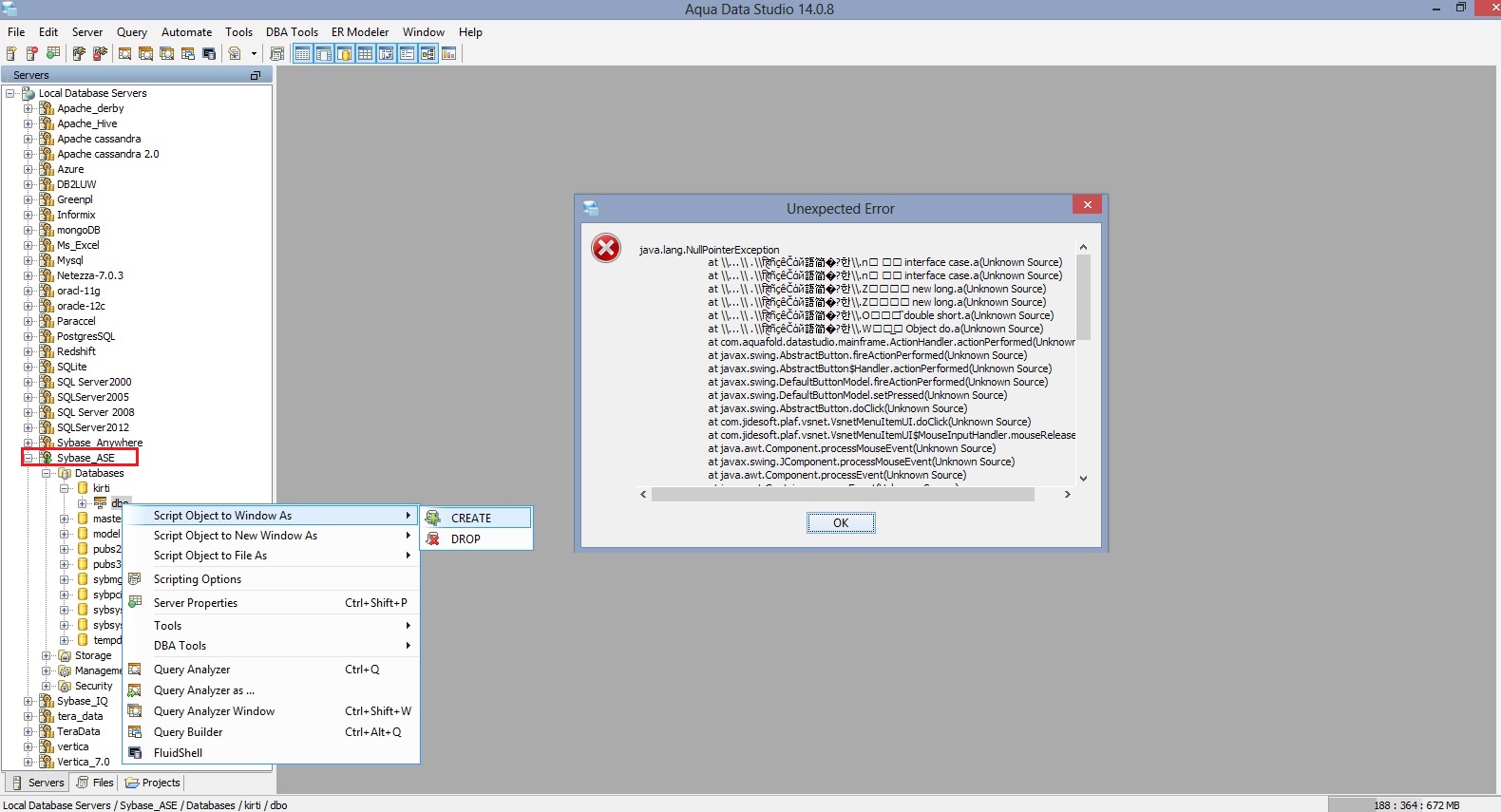Collapse the kirti database node

[65, 488]
